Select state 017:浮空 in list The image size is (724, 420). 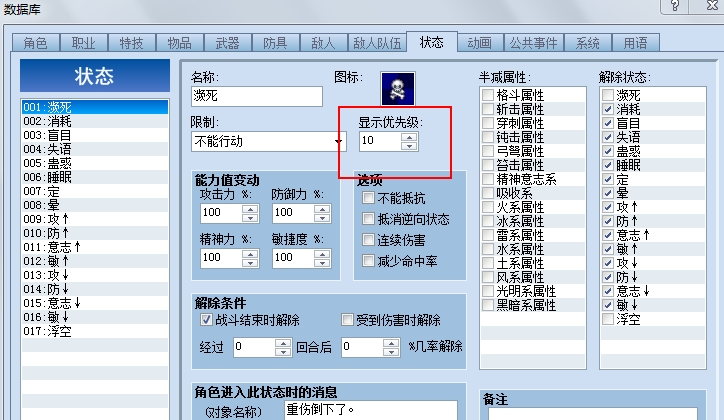click(95, 331)
